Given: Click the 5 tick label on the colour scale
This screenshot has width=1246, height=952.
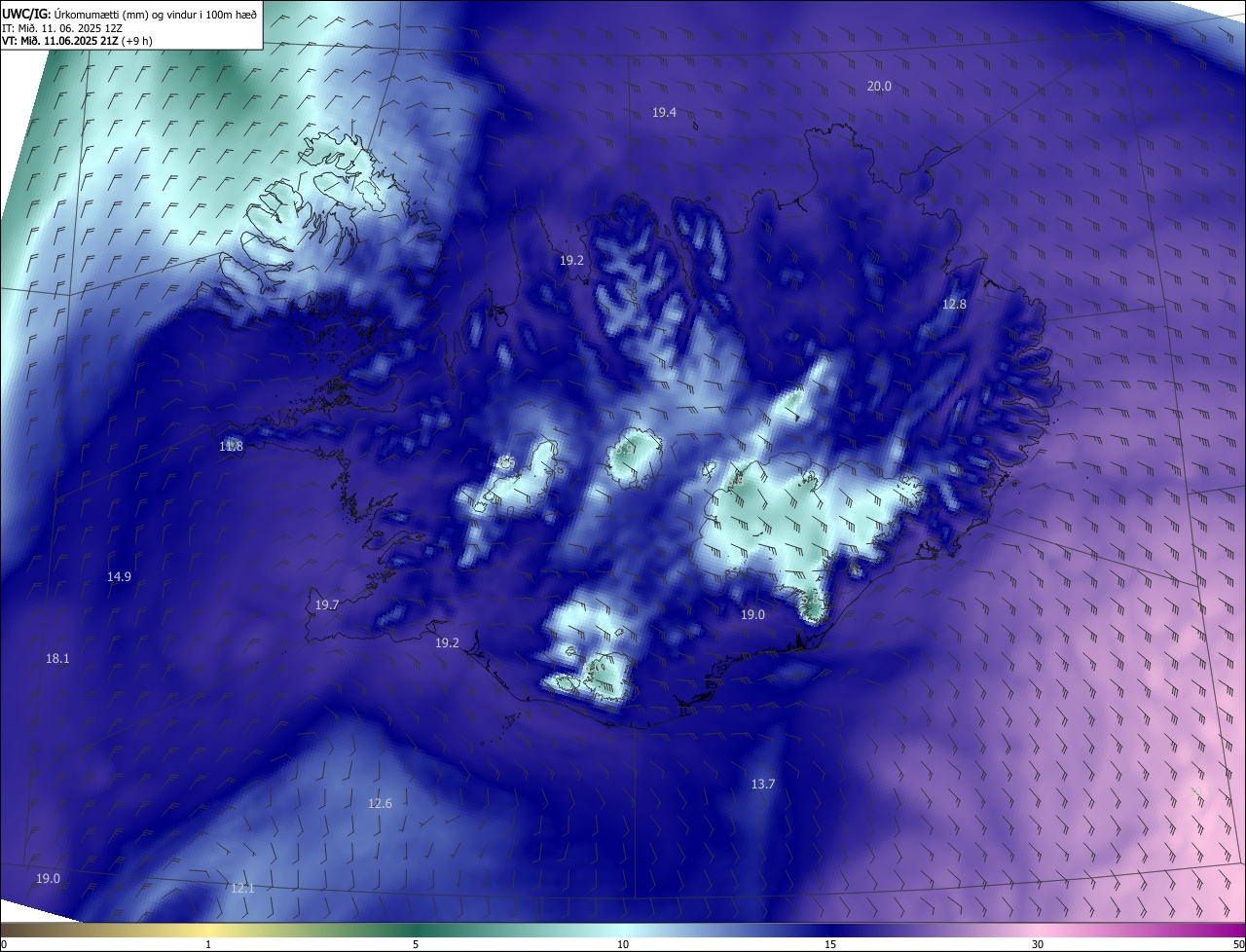Looking at the screenshot, I should pyautogui.click(x=416, y=945).
